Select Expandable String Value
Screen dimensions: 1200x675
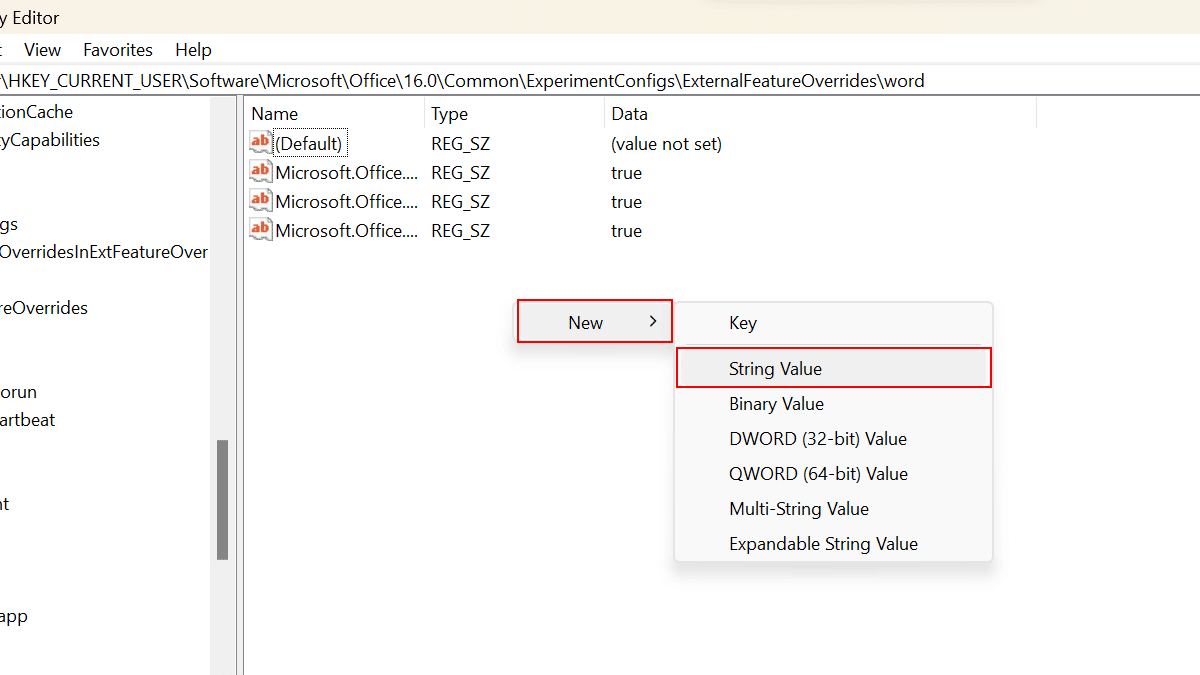(x=822, y=543)
